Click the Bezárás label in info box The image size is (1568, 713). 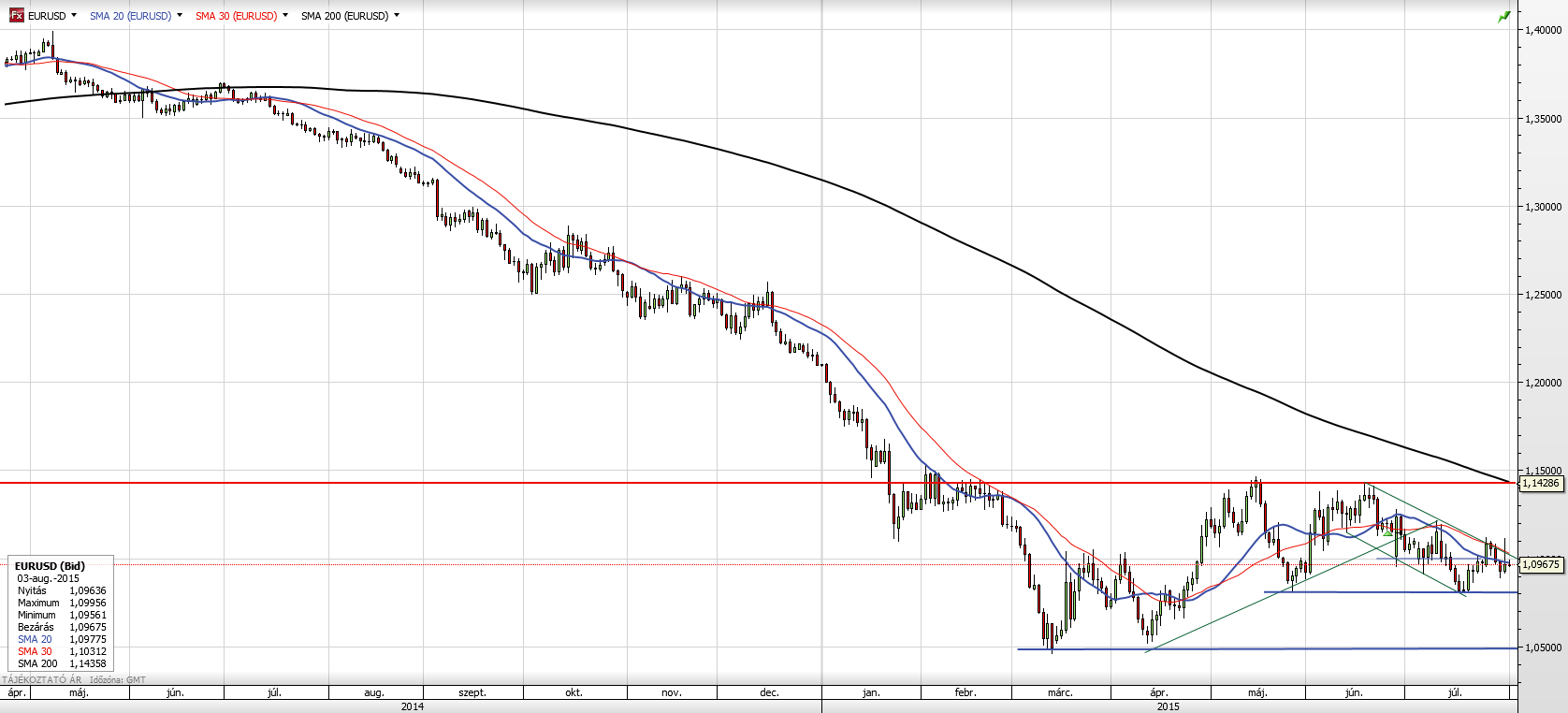pyautogui.click(x=36, y=627)
